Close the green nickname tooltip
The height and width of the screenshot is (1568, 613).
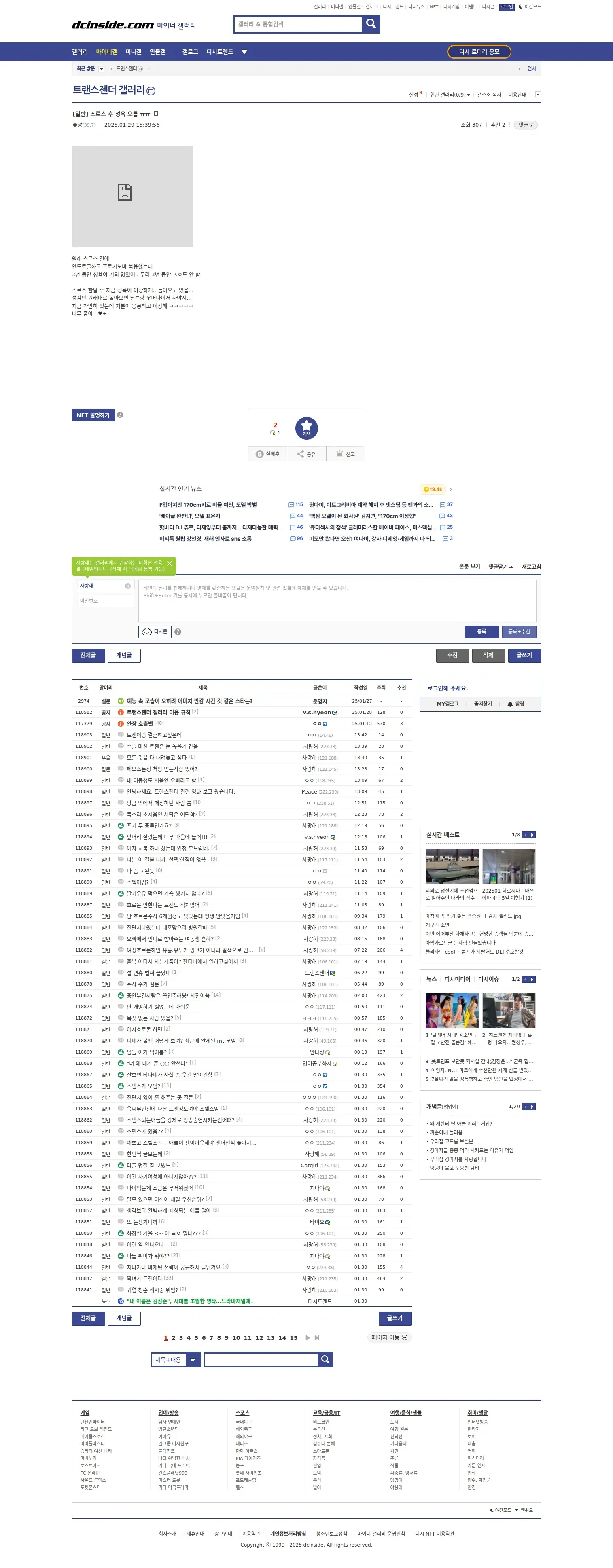(x=169, y=564)
